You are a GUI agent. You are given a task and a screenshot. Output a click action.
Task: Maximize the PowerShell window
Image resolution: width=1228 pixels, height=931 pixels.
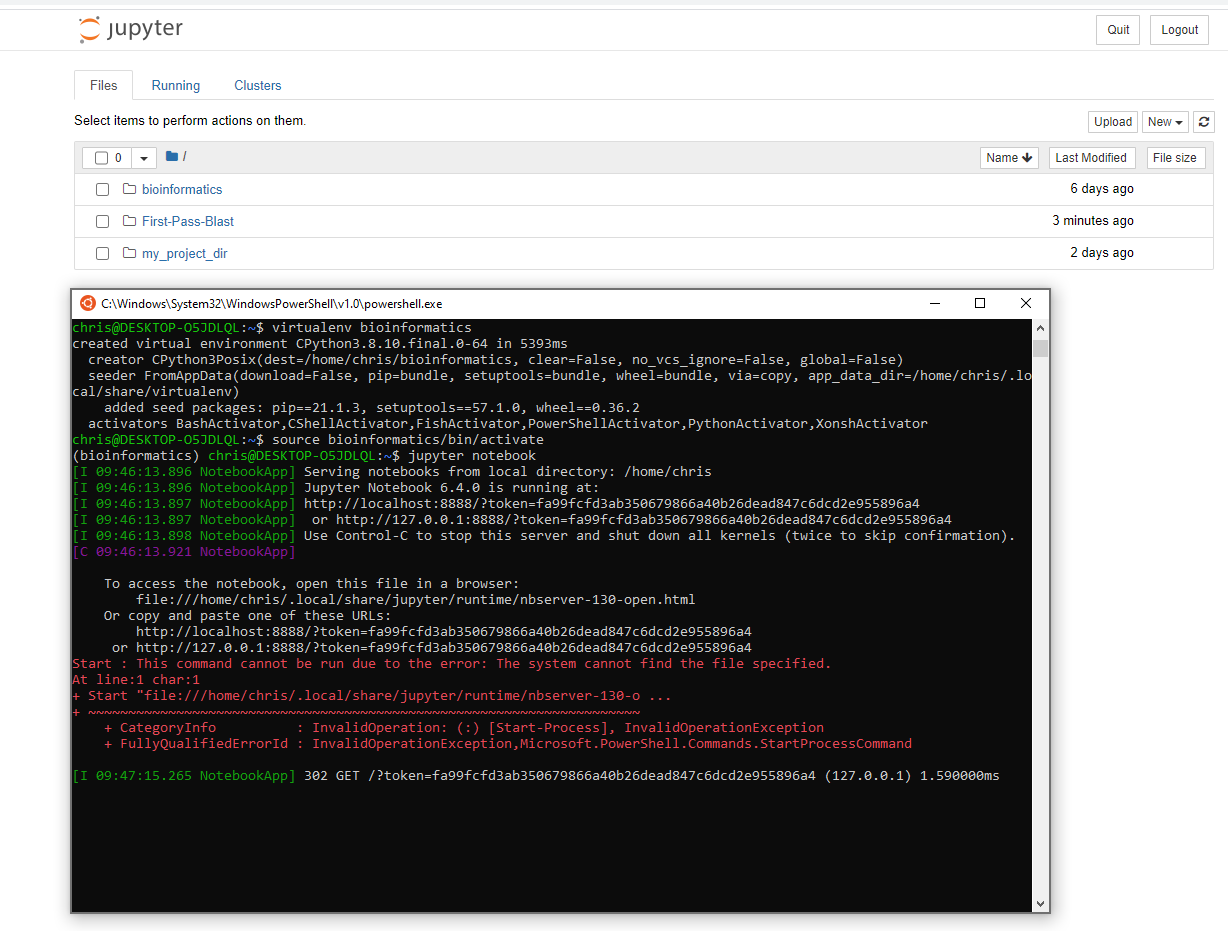tap(980, 303)
